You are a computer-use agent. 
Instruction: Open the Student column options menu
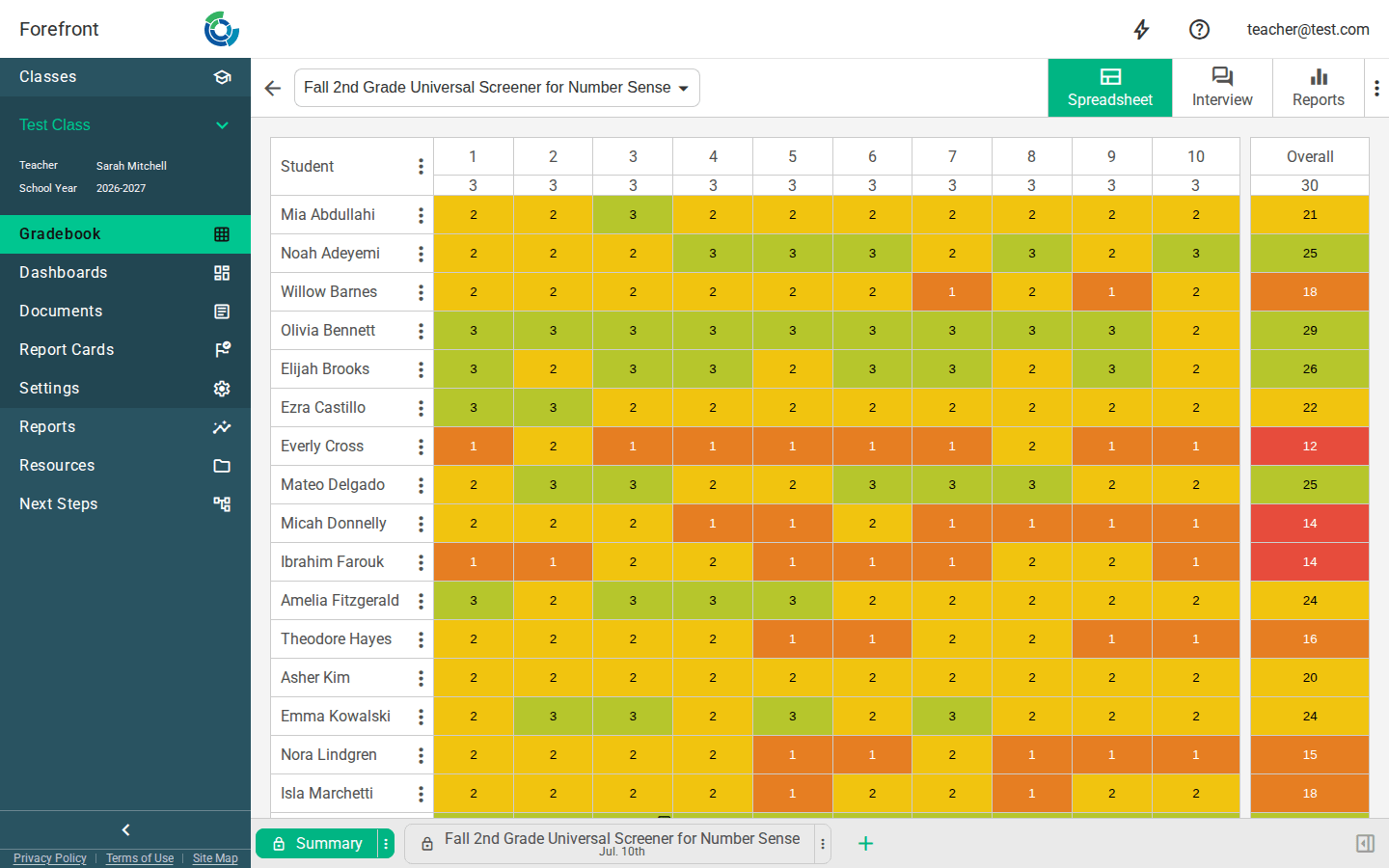pos(421,166)
